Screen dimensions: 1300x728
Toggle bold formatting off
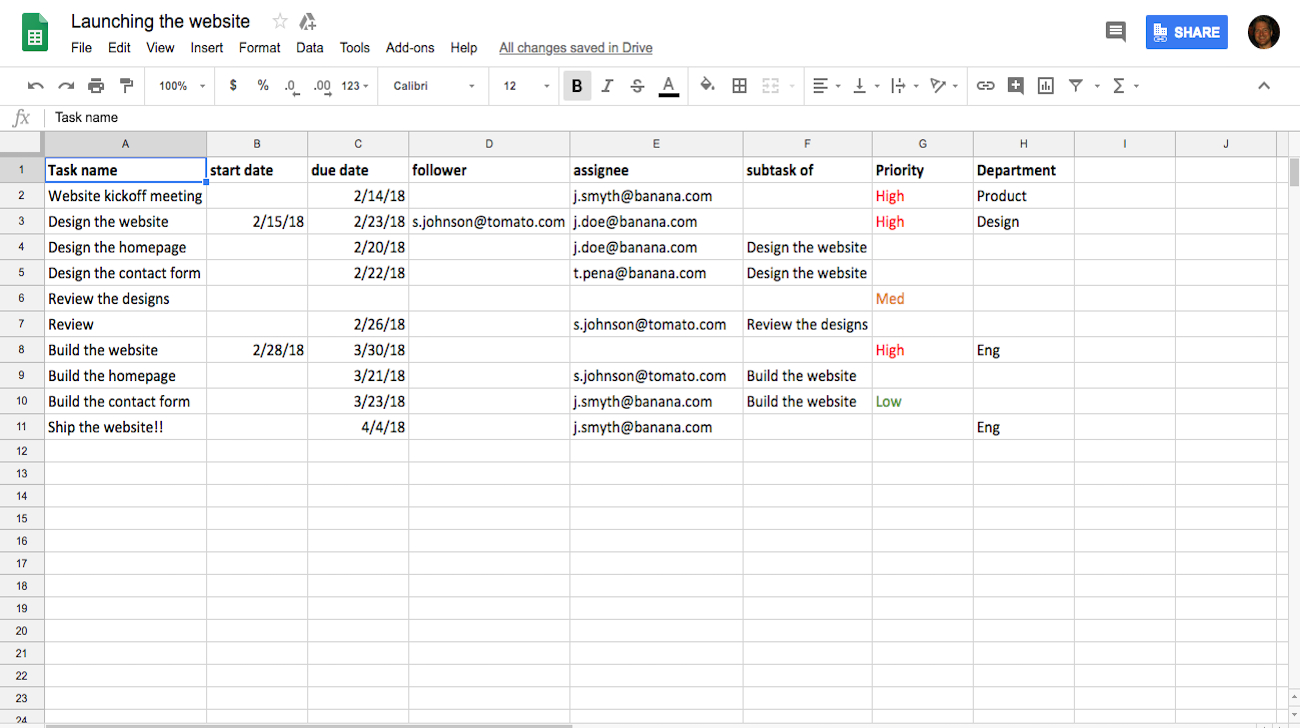coord(577,85)
